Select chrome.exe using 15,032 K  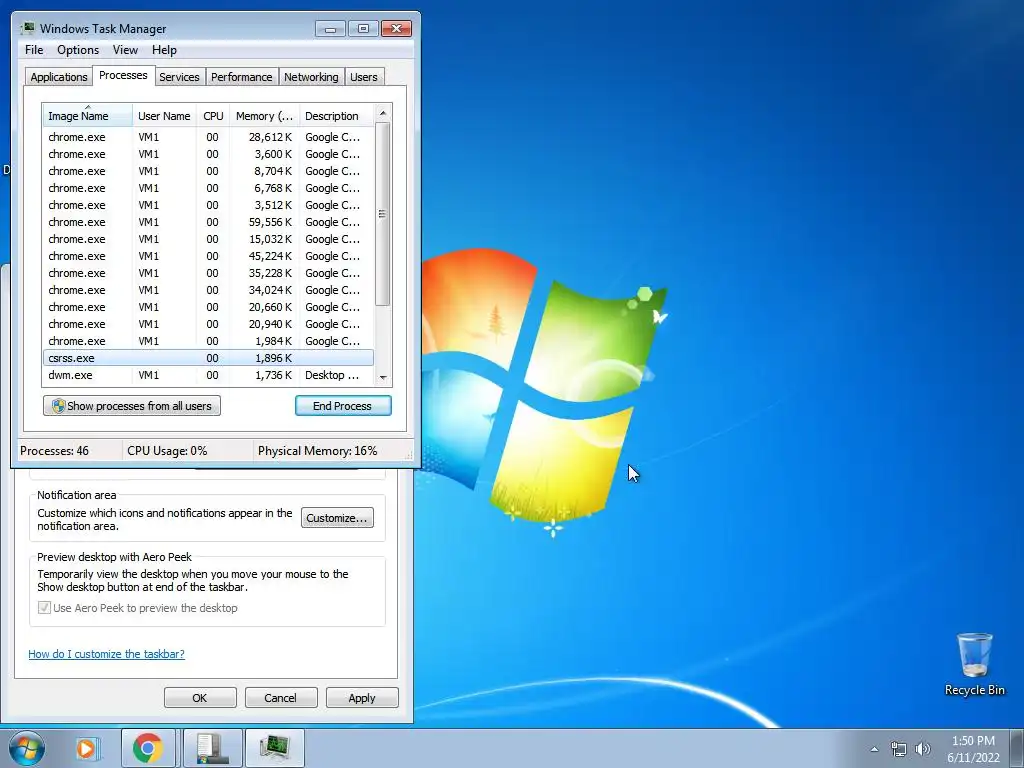point(208,239)
